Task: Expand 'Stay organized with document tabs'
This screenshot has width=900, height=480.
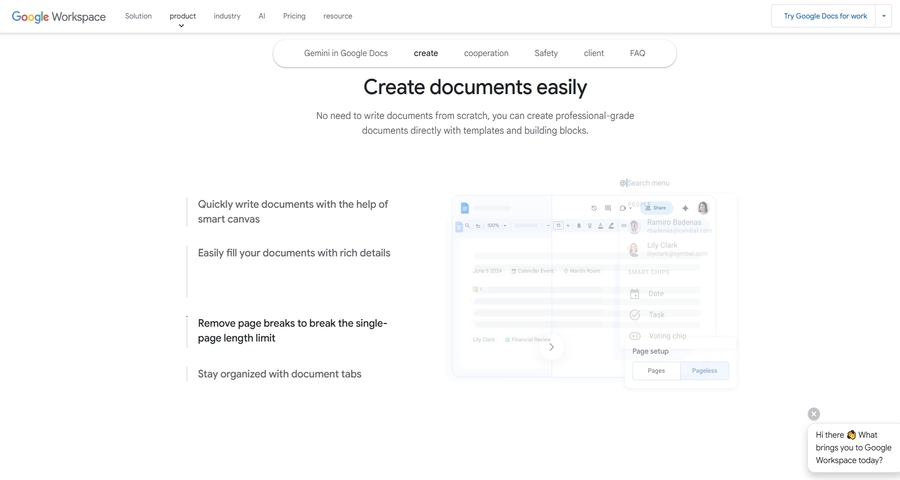Action: pos(280,374)
